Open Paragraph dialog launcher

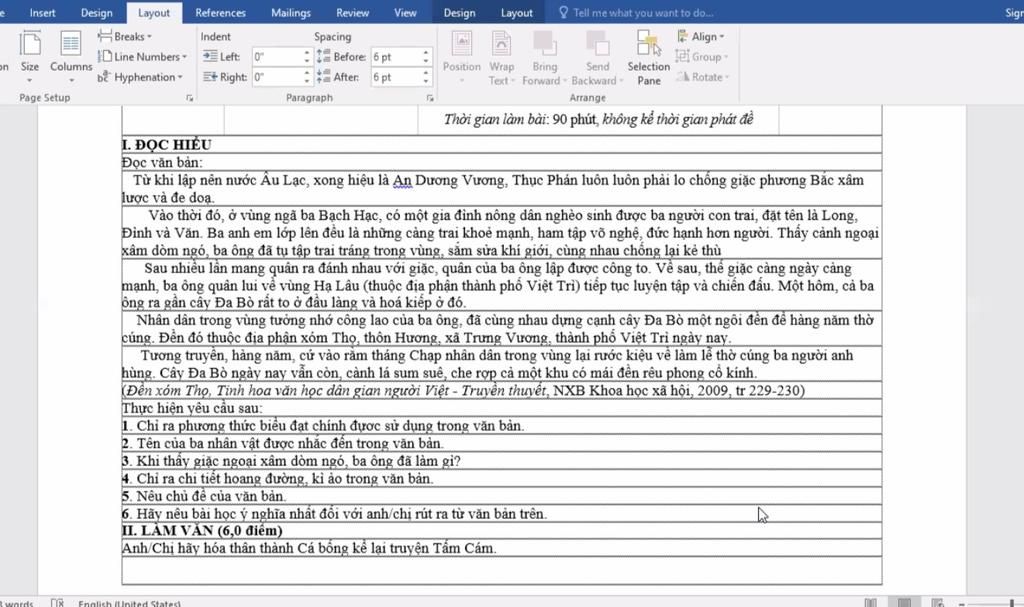click(430, 98)
